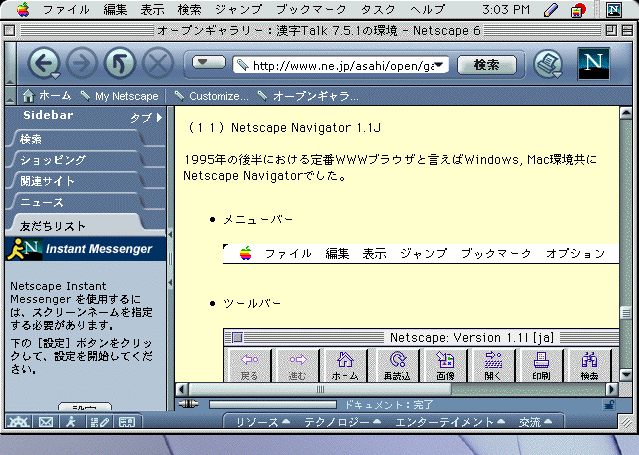Click the vertical scrollbar down arrow
Viewport: 639px width, 455px height.
[626, 374]
